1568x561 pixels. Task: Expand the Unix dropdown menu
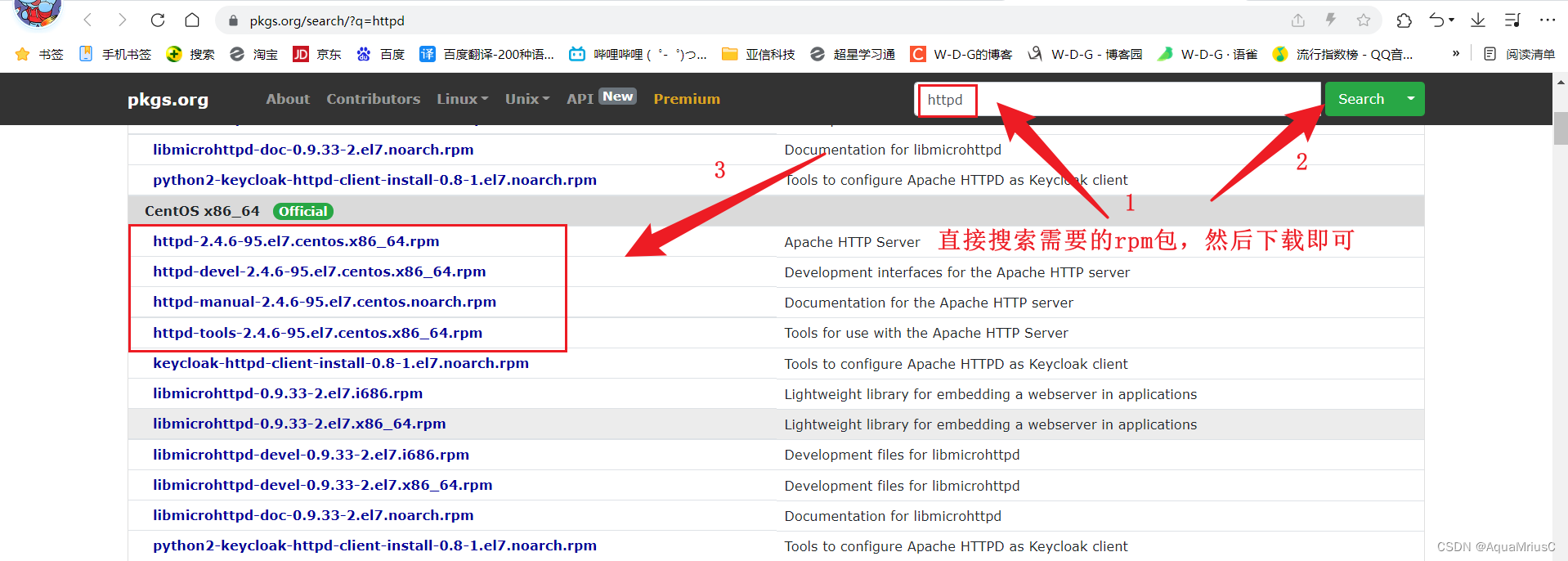click(x=527, y=99)
